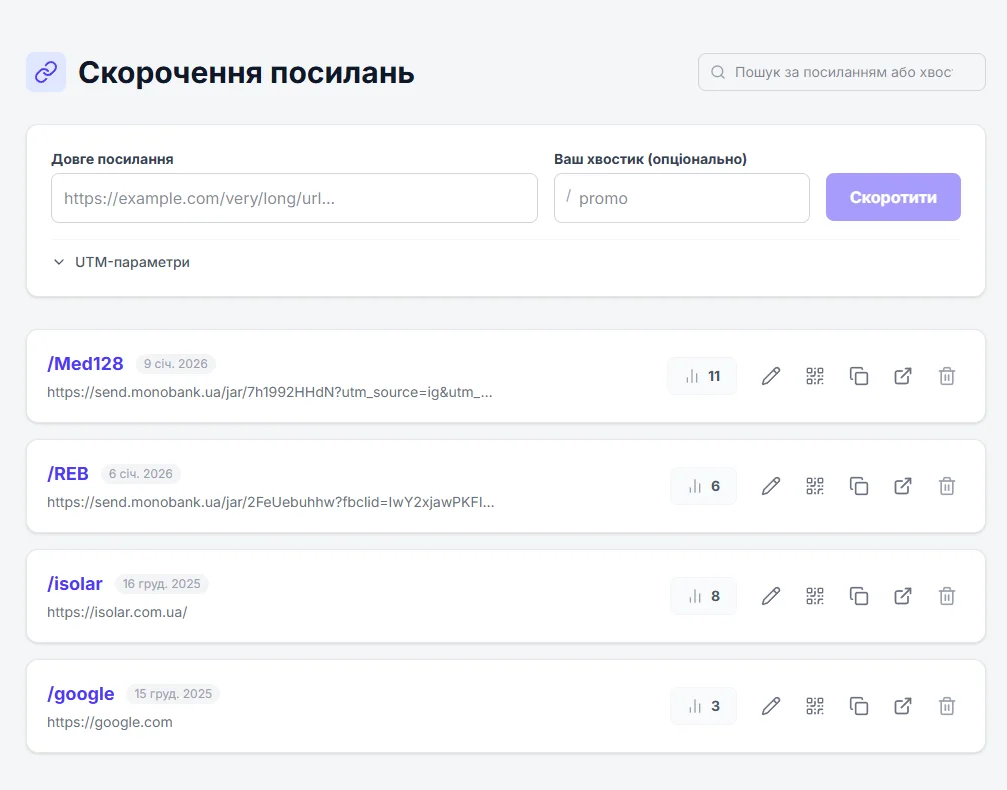This screenshot has width=1007, height=790.
Task: Focus the Пошук за посиланням search box
Action: pyautogui.click(x=841, y=72)
